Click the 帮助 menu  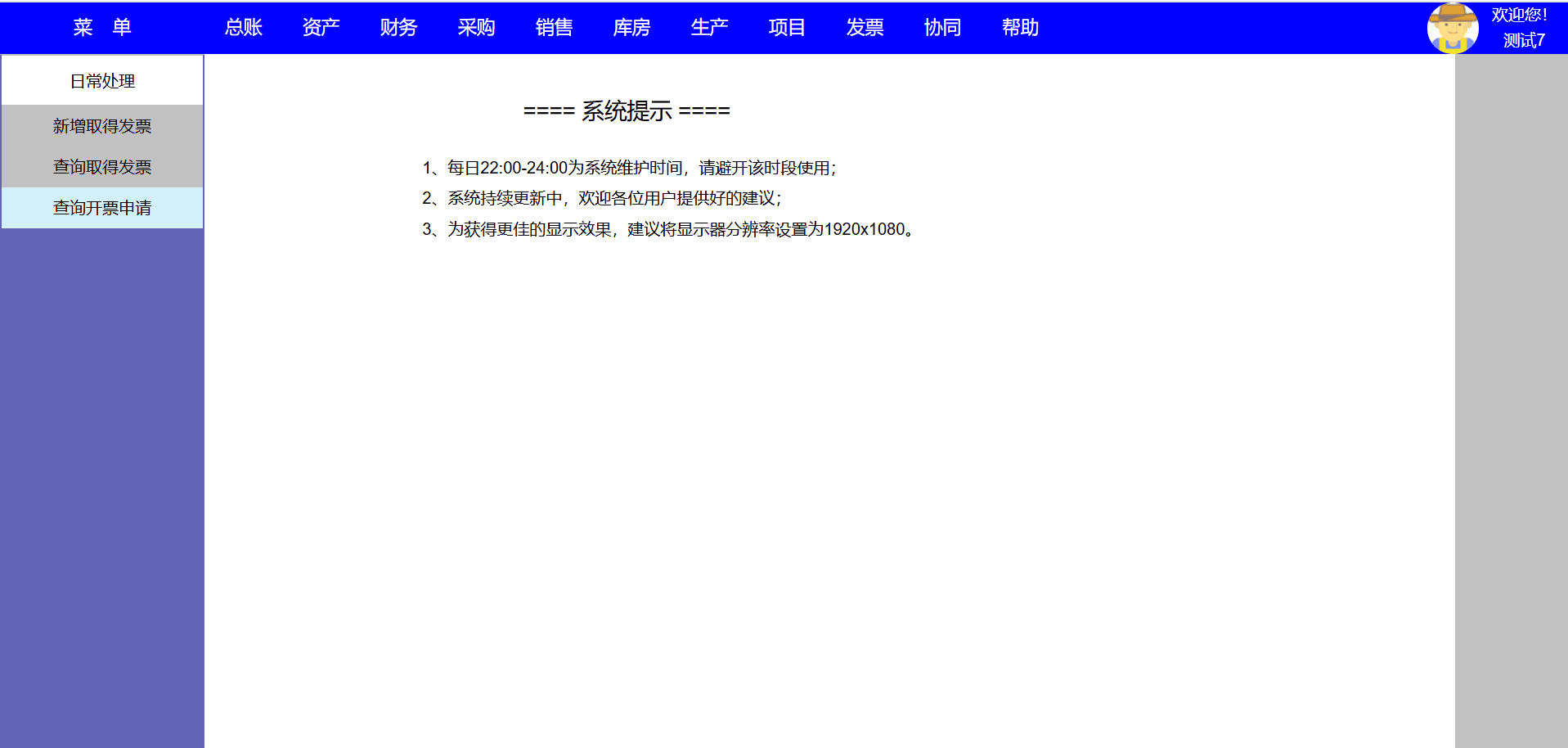pos(1020,28)
